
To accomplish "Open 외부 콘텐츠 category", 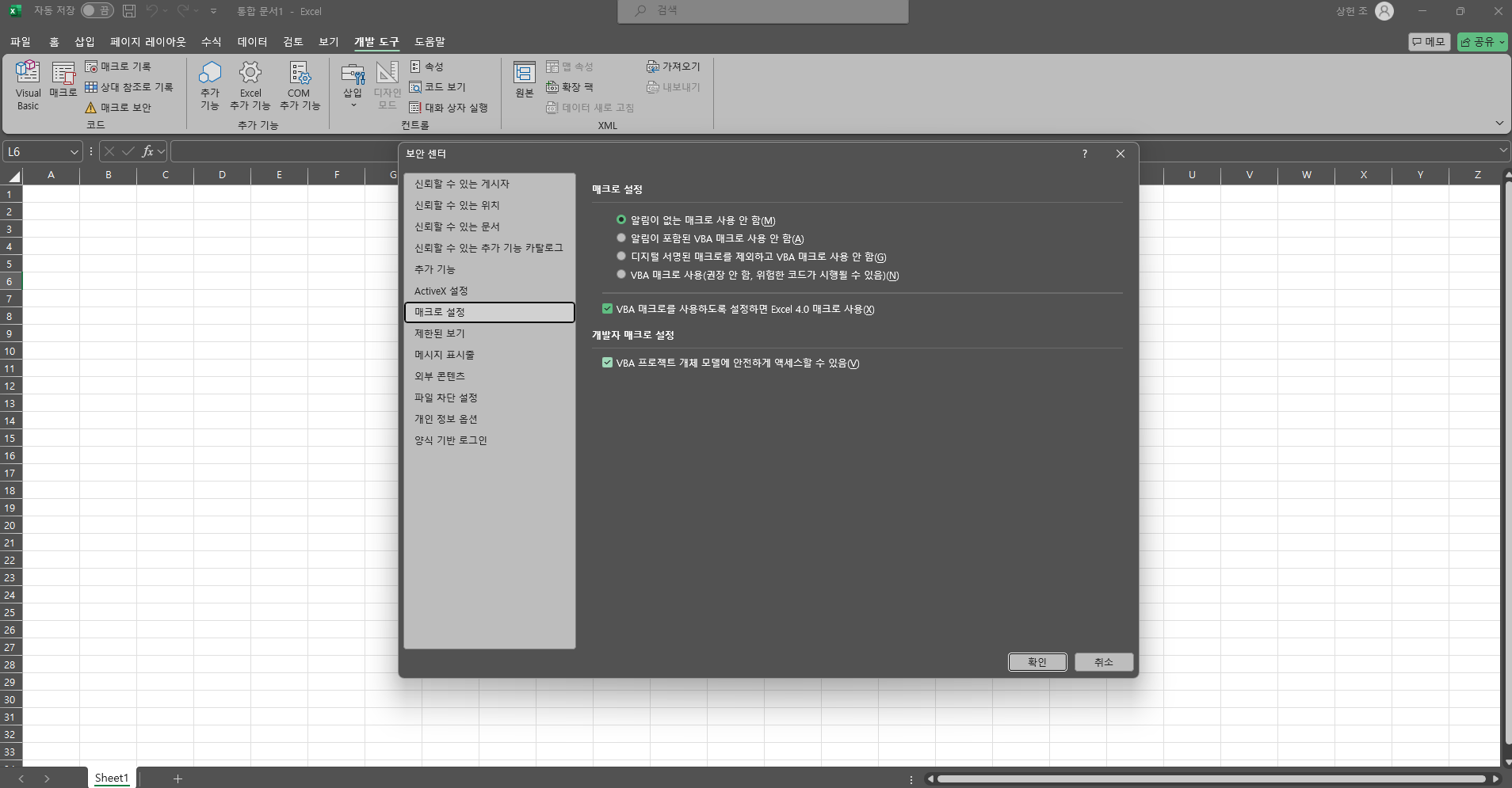I will click(x=490, y=376).
